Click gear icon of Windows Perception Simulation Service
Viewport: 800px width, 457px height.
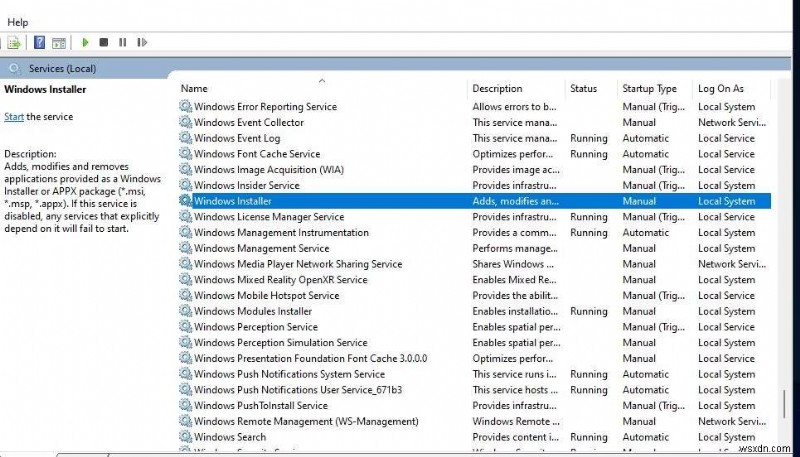tap(185, 343)
